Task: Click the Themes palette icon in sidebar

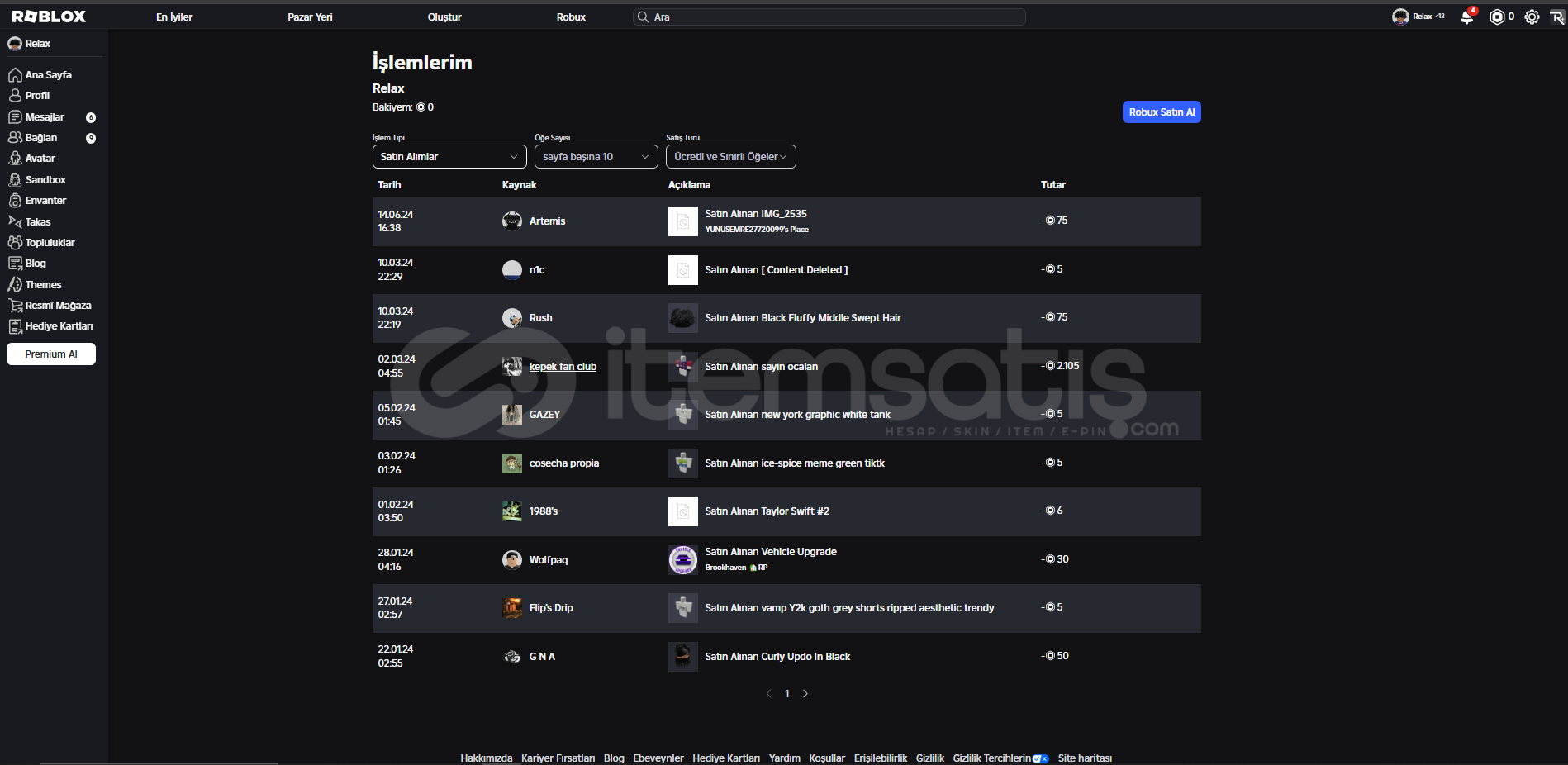Action: 15,285
